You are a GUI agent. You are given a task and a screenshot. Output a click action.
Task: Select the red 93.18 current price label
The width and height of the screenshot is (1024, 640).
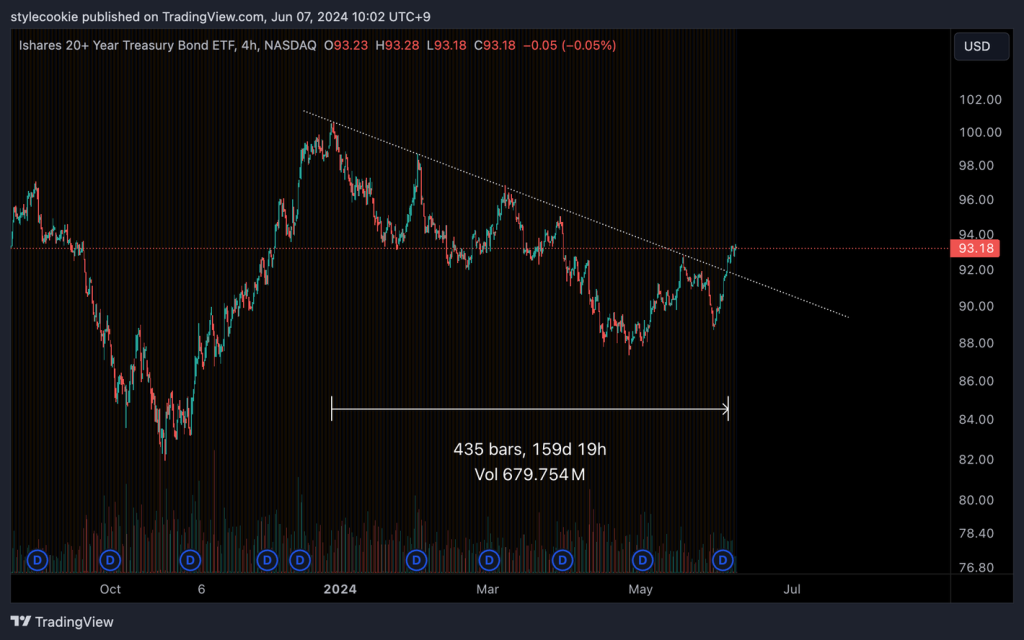tap(974, 248)
